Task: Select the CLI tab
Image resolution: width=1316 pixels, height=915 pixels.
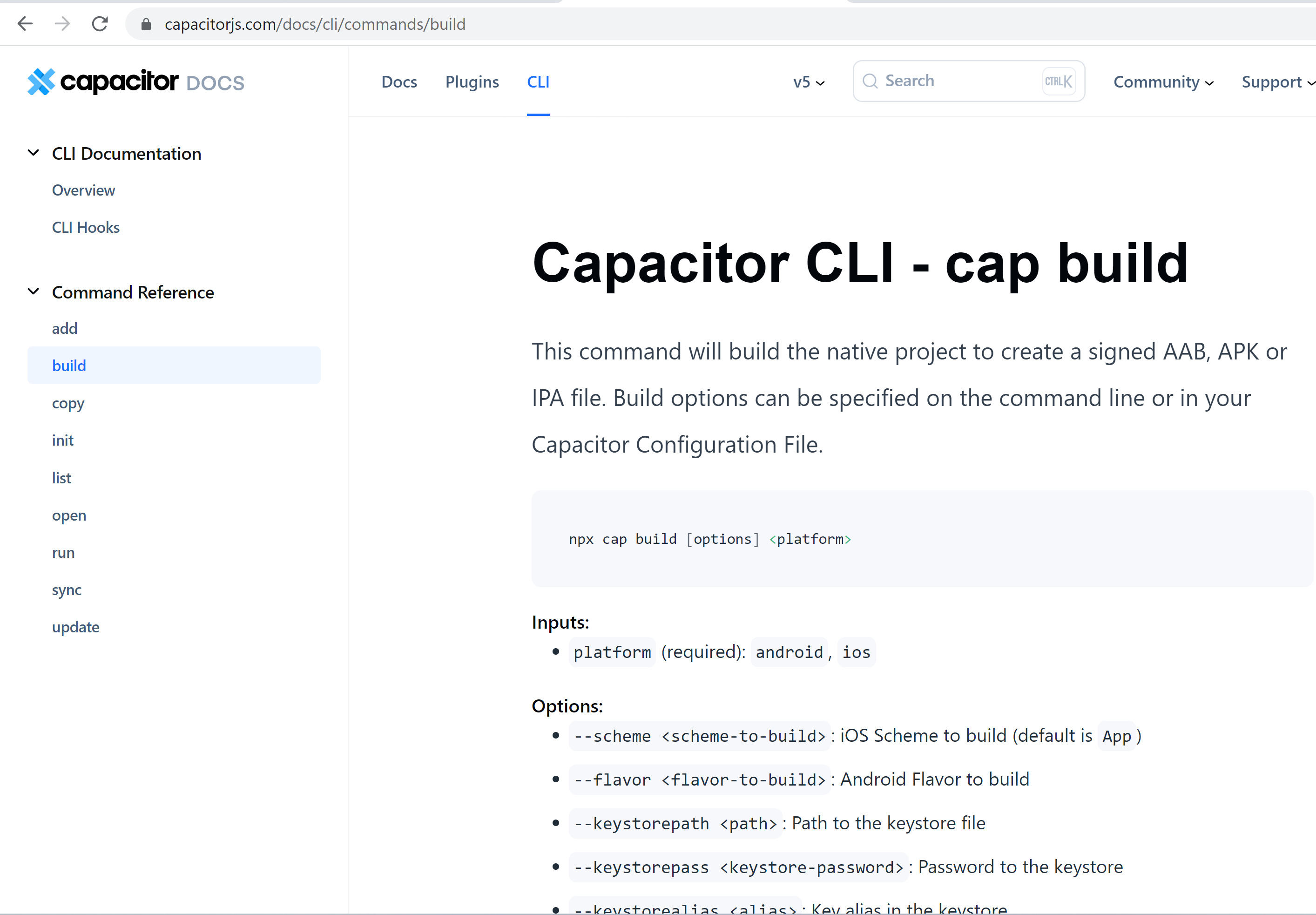Action: pyautogui.click(x=538, y=82)
